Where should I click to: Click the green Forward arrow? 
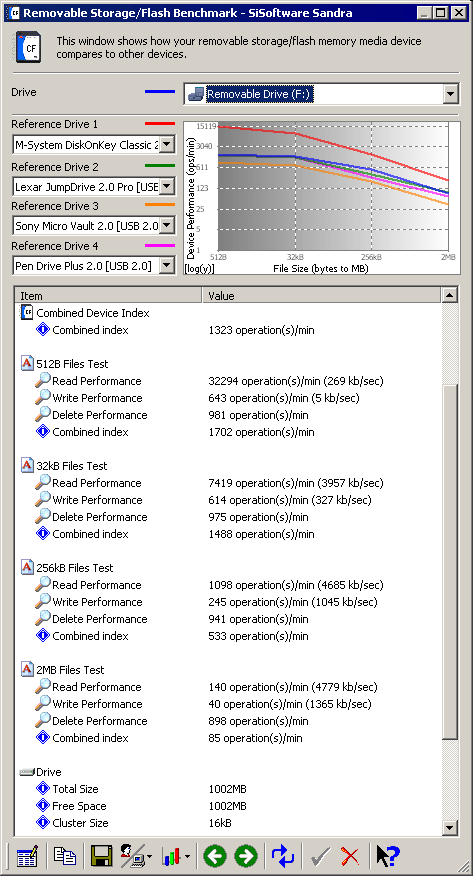[246, 856]
